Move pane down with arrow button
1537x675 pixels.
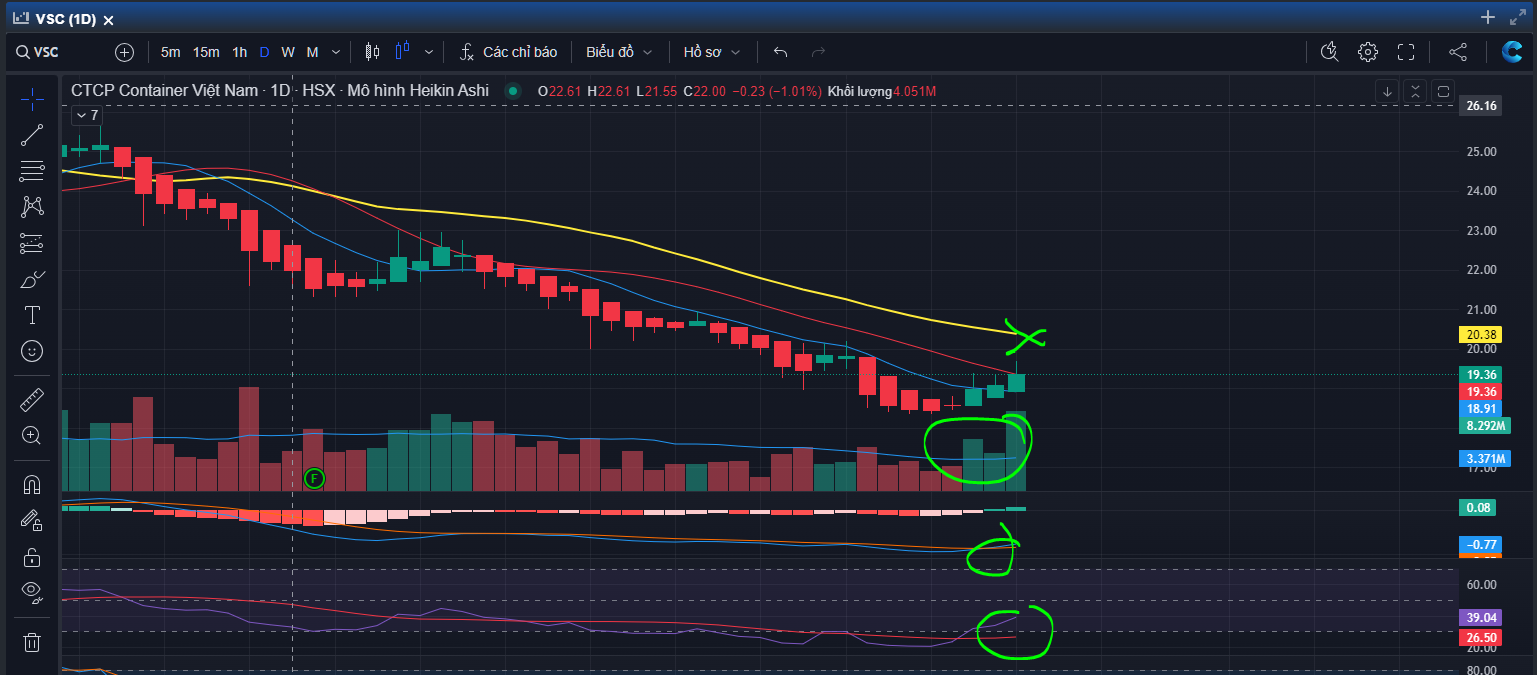point(1387,91)
